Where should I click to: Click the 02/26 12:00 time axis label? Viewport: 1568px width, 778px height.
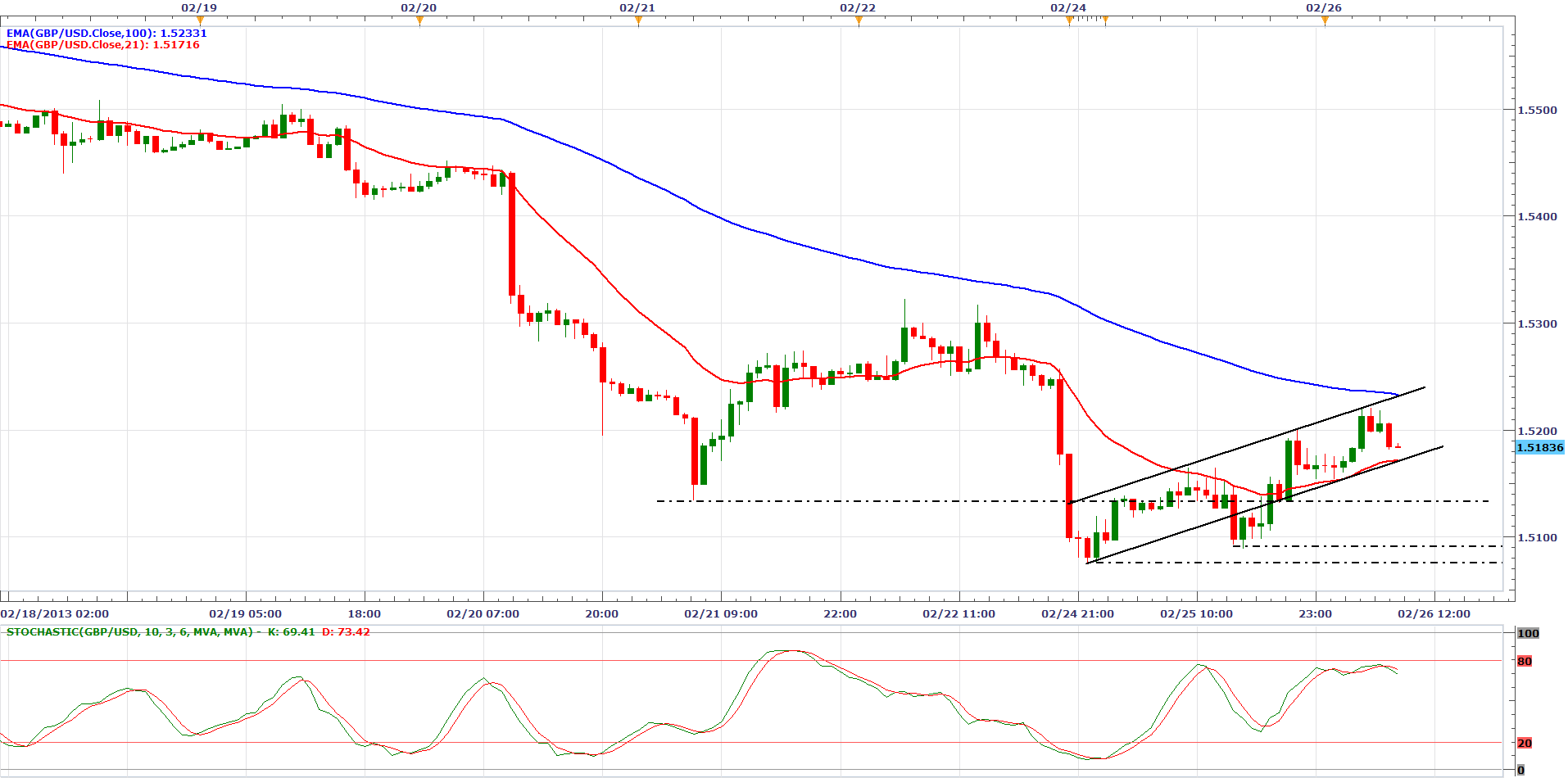pos(1434,614)
